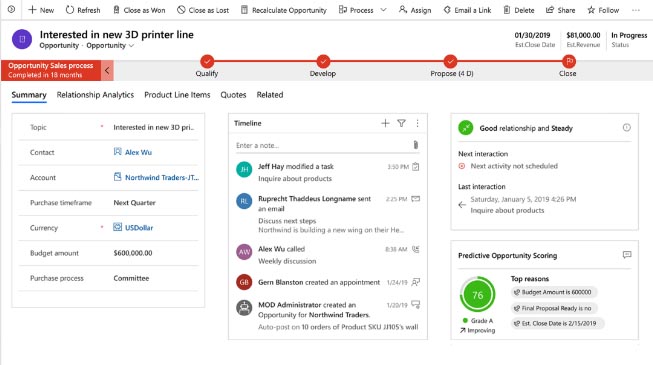This screenshot has height=365, width=653.
Task: Click the MOD Administrator avatar icon
Action: (244, 308)
